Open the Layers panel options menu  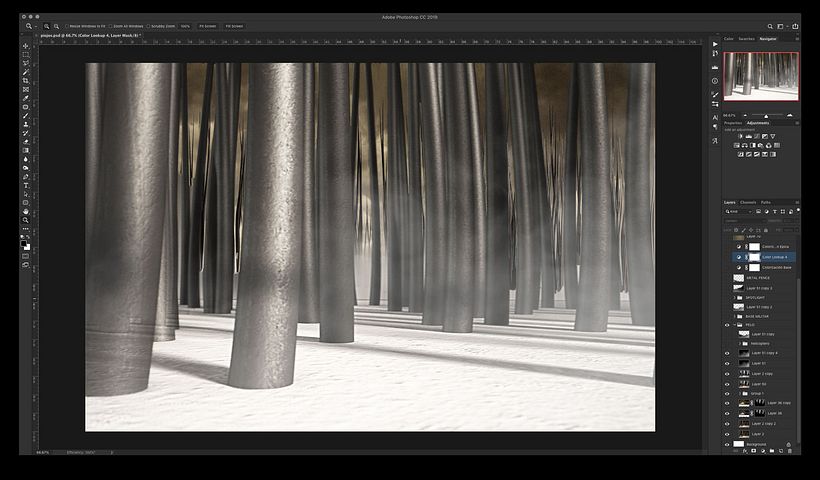pyautogui.click(x=797, y=202)
